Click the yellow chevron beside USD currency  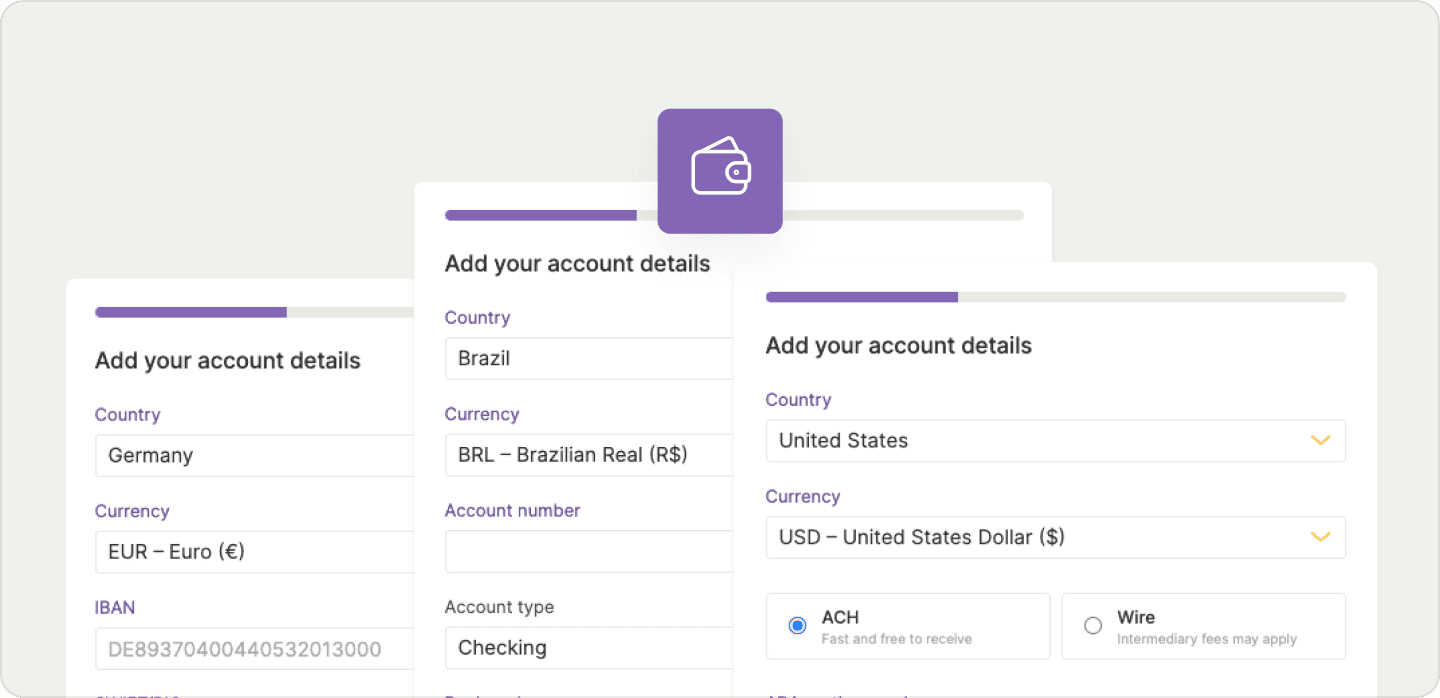(1321, 537)
